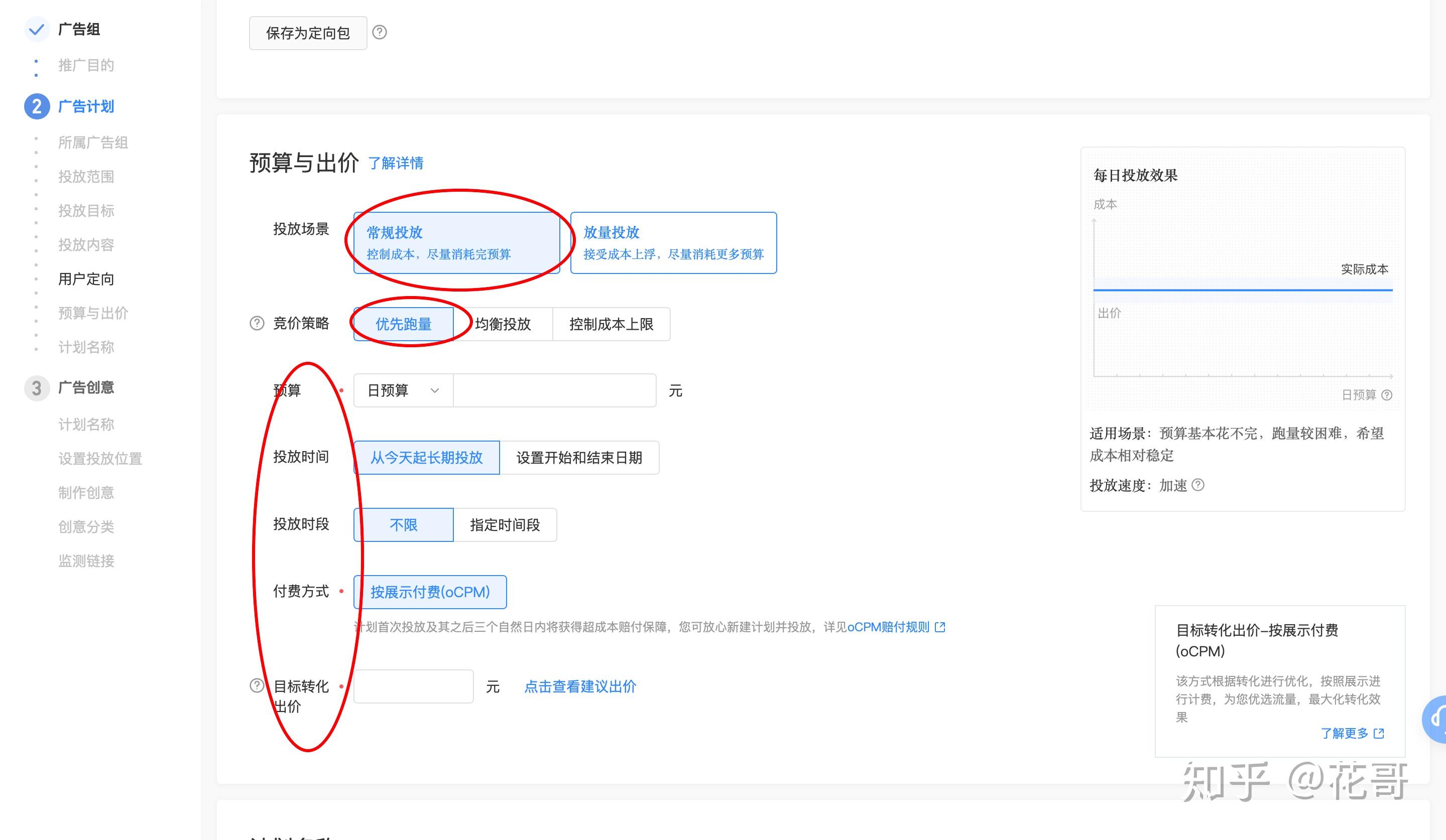Jump to 计划名称 under 广告计划
The height and width of the screenshot is (840, 1446).
pos(86,347)
